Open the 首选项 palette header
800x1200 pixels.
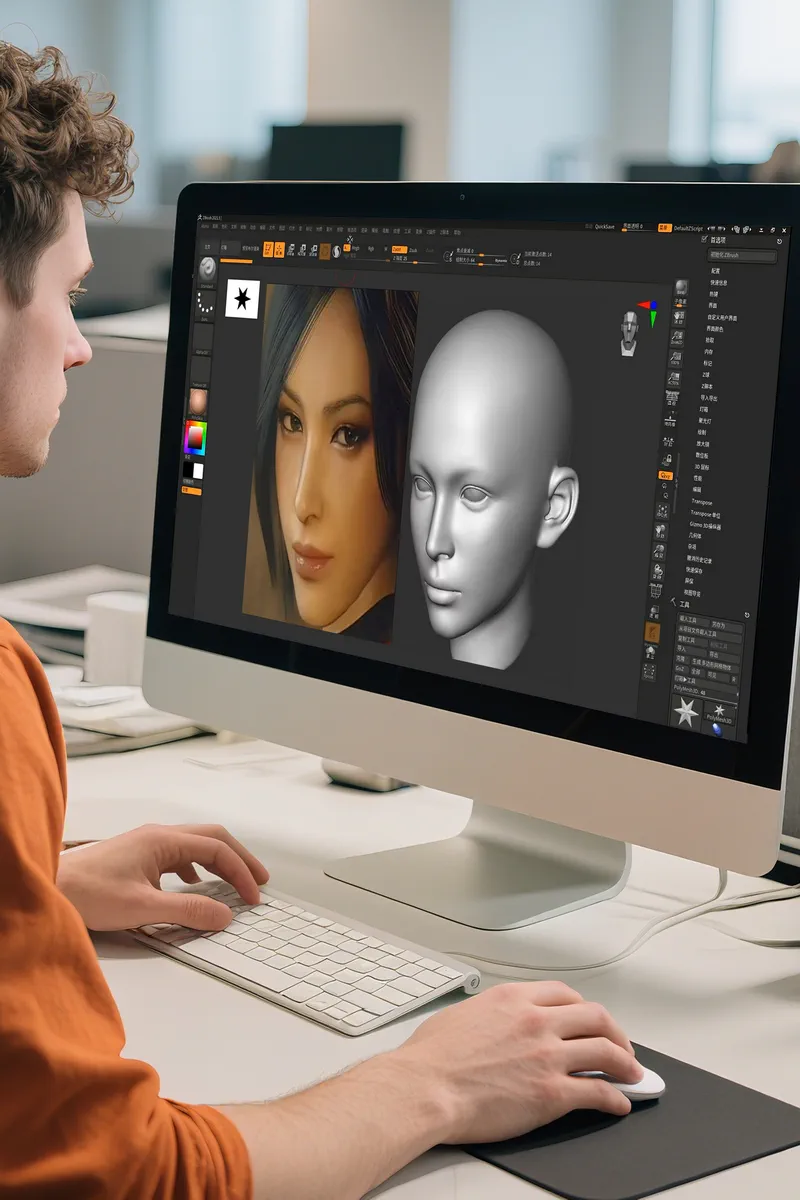[717, 240]
